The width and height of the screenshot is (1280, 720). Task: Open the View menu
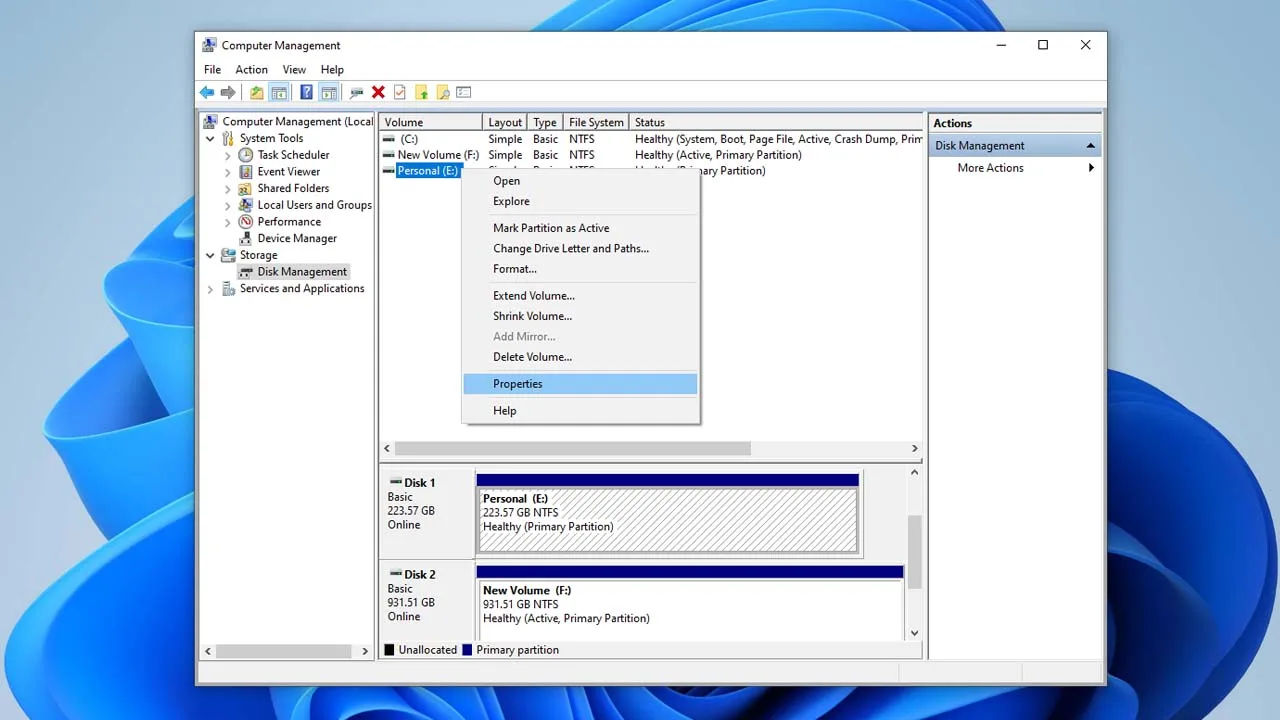[294, 70]
